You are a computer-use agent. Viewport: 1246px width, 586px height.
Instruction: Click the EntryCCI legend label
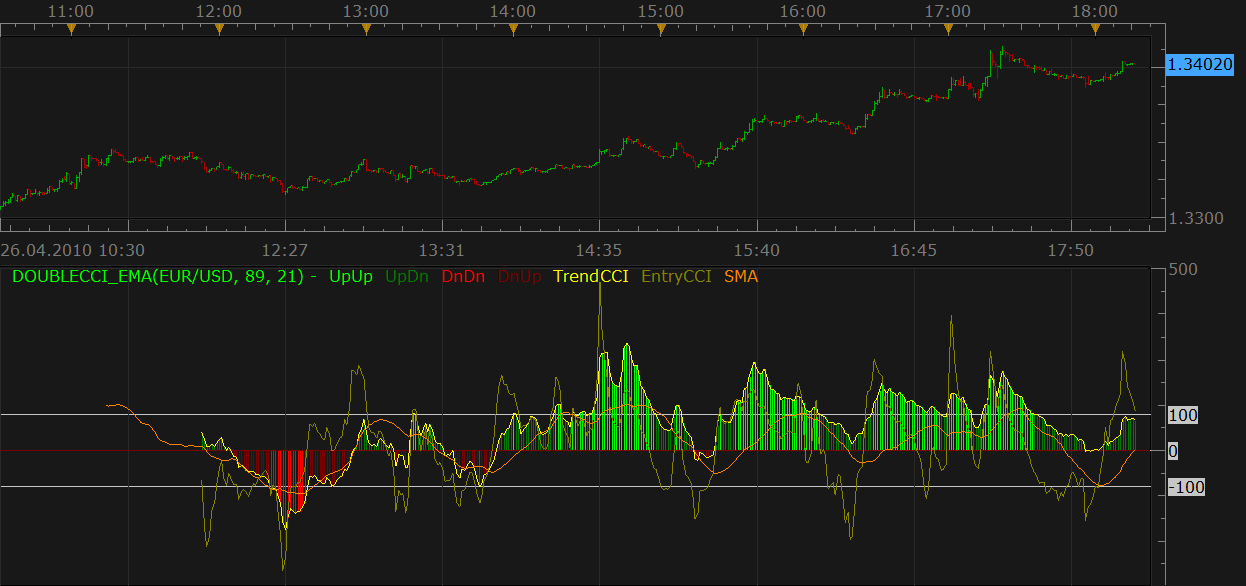[x=676, y=275]
